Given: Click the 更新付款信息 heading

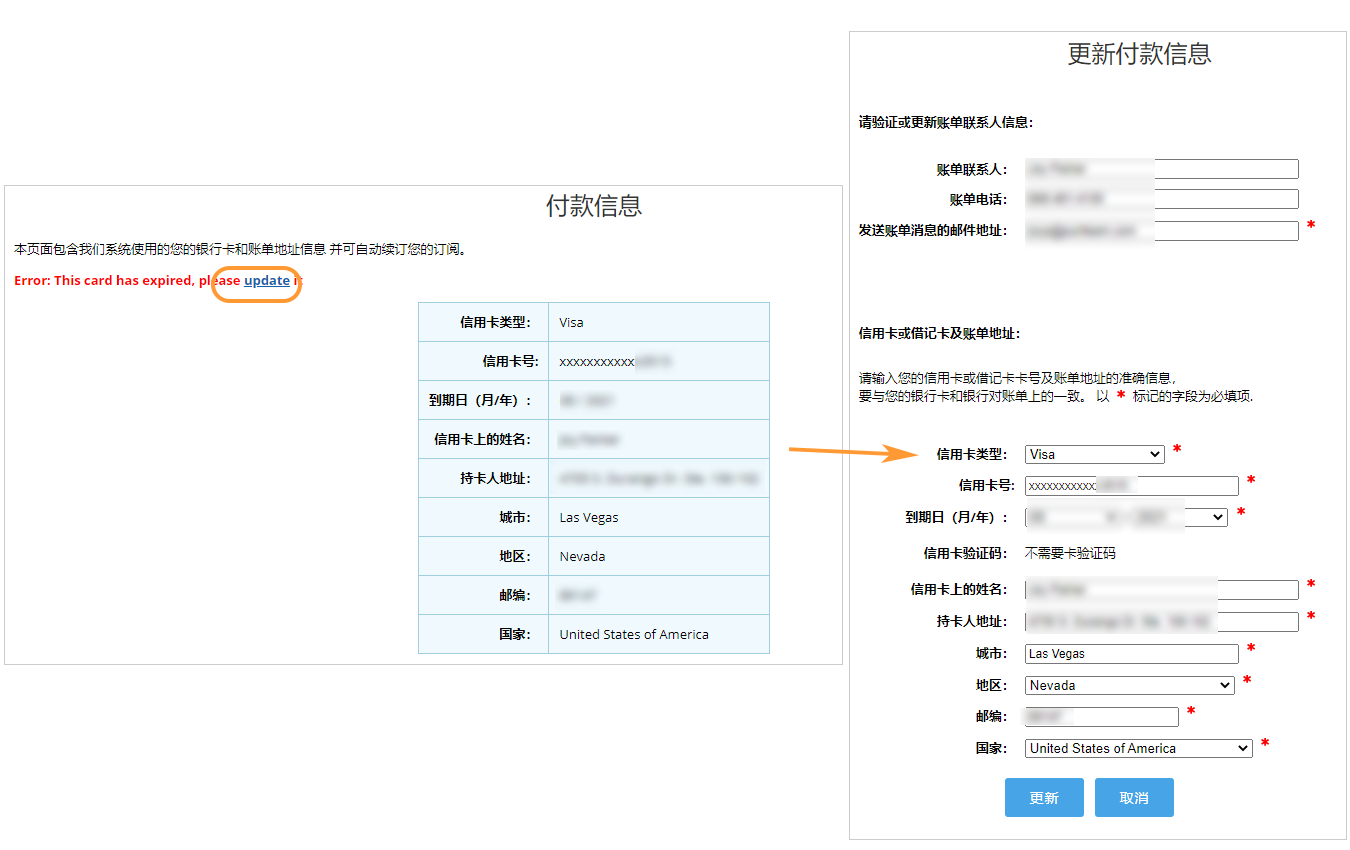Looking at the screenshot, I should 1139,54.
